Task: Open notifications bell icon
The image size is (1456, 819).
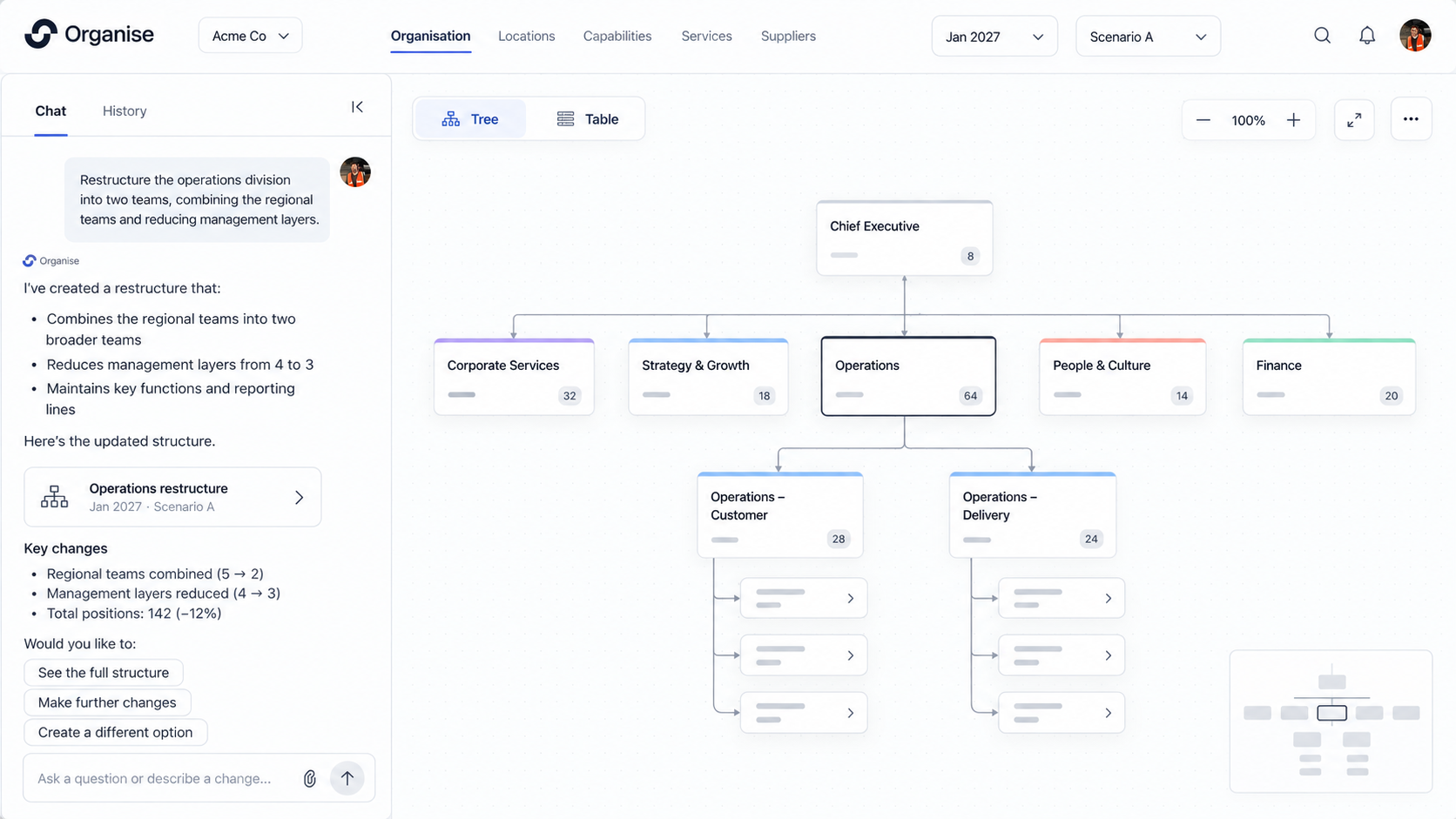Action: click(x=1367, y=36)
